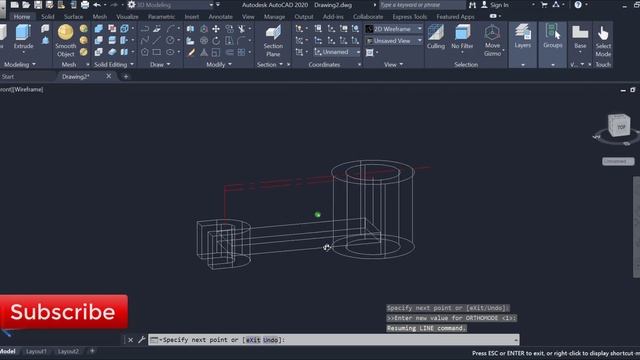Click the Culling selection icon
This screenshot has height=360, width=640.
436,37
